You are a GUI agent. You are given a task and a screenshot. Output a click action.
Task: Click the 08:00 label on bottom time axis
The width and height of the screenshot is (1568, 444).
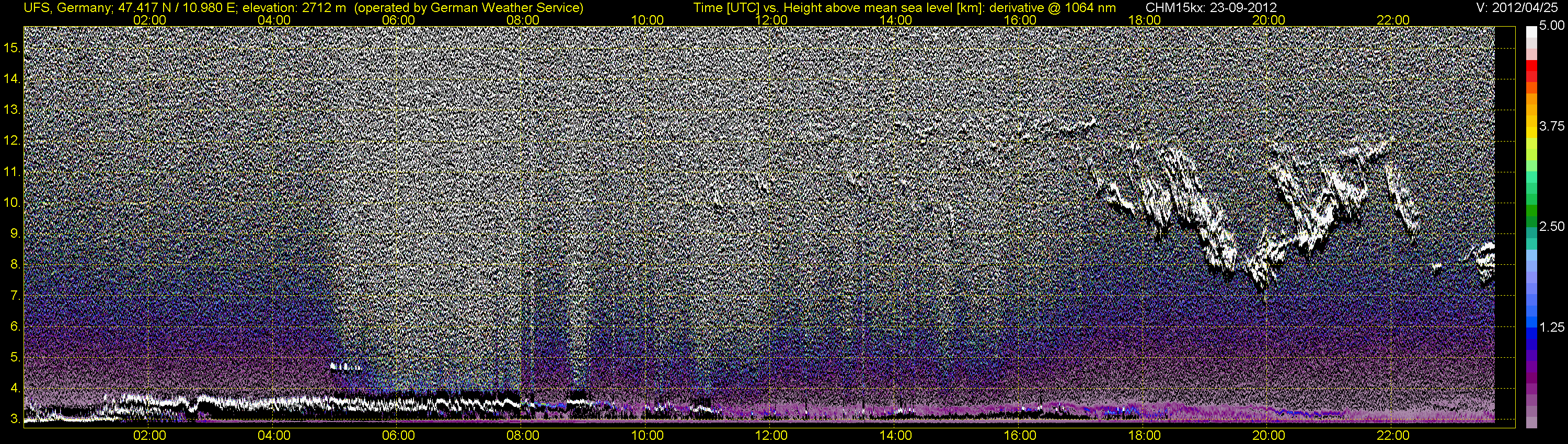pyautogui.click(x=523, y=436)
